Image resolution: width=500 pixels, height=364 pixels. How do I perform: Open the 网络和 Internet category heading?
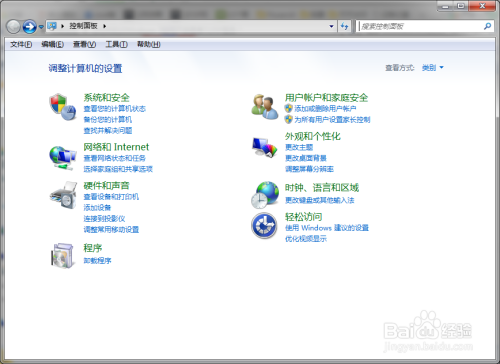tap(116, 147)
